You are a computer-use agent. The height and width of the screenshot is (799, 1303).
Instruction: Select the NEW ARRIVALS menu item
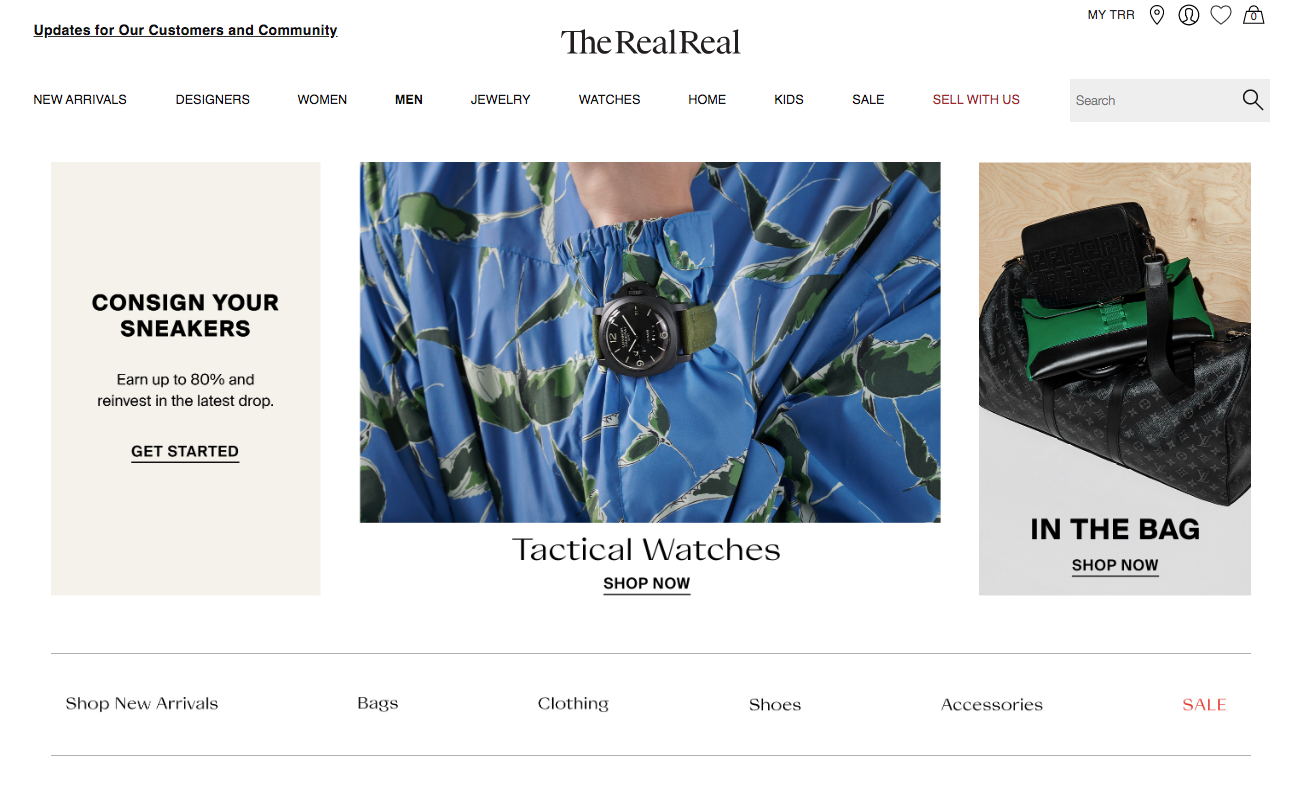point(80,100)
